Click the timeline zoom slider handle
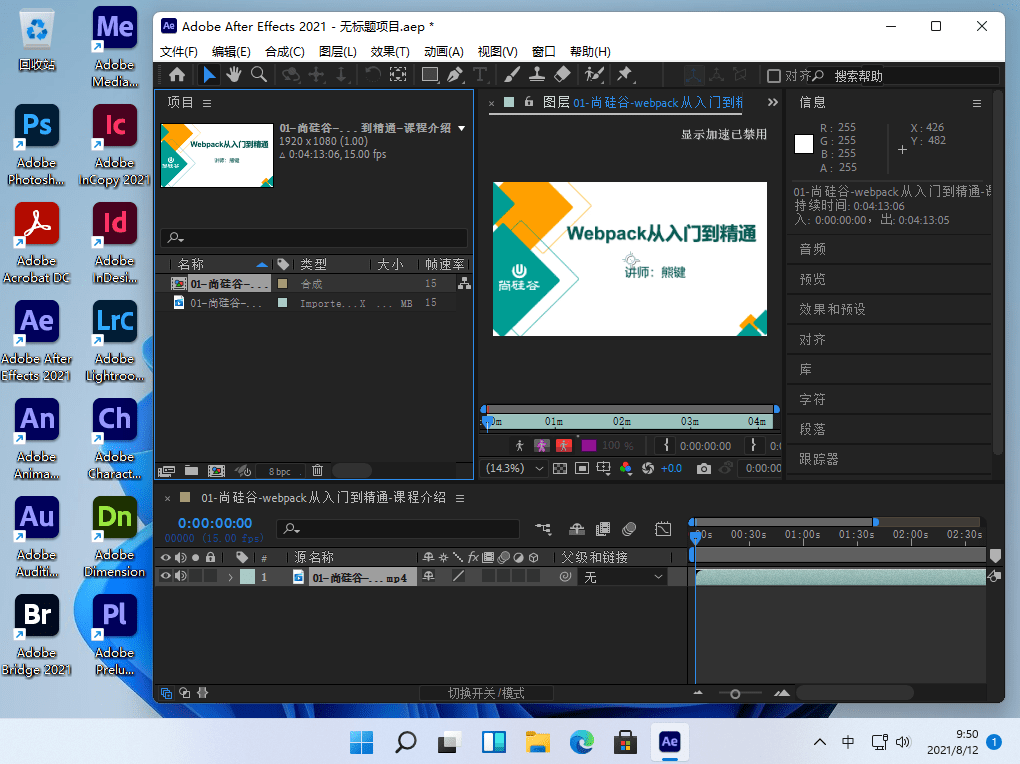This screenshot has width=1020, height=764. click(x=735, y=694)
